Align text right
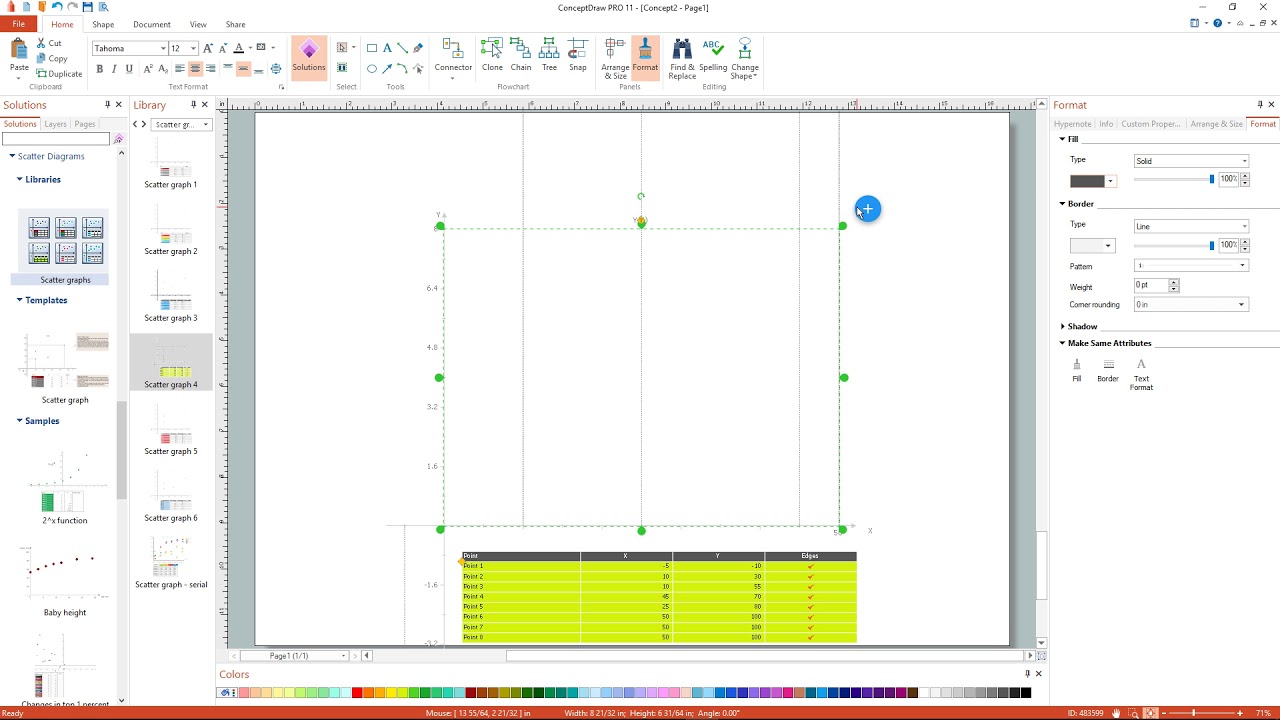The image size is (1280, 720). point(210,69)
